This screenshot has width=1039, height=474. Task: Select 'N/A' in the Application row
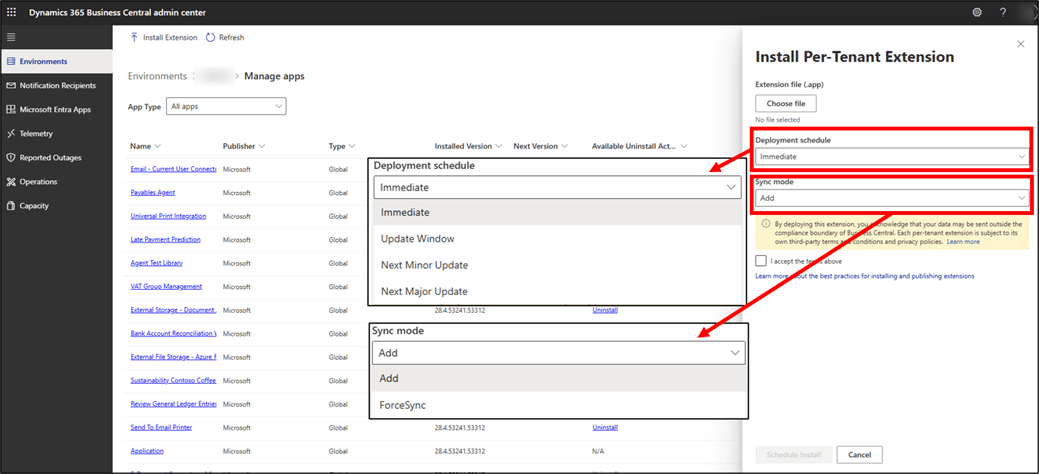pos(598,451)
